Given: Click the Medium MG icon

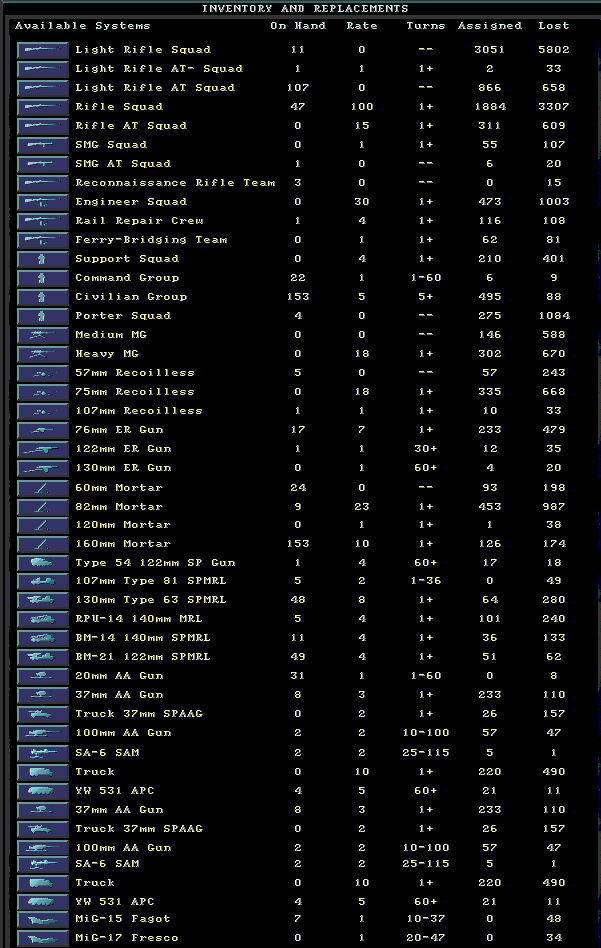Looking at the screenshot, I should 42,335.
